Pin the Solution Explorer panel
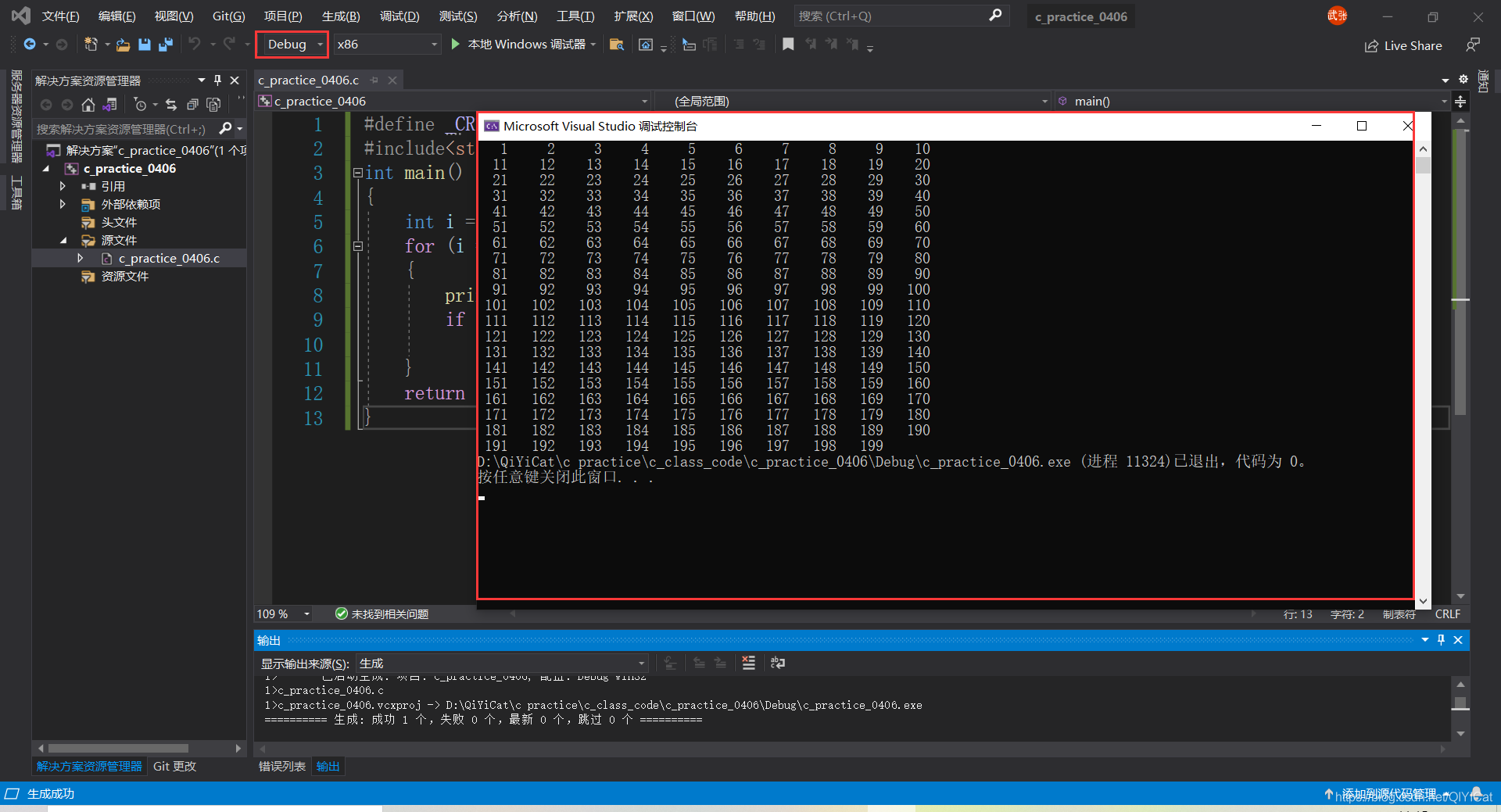Screen dimensions: 1501x812 [x=217, y=80]
